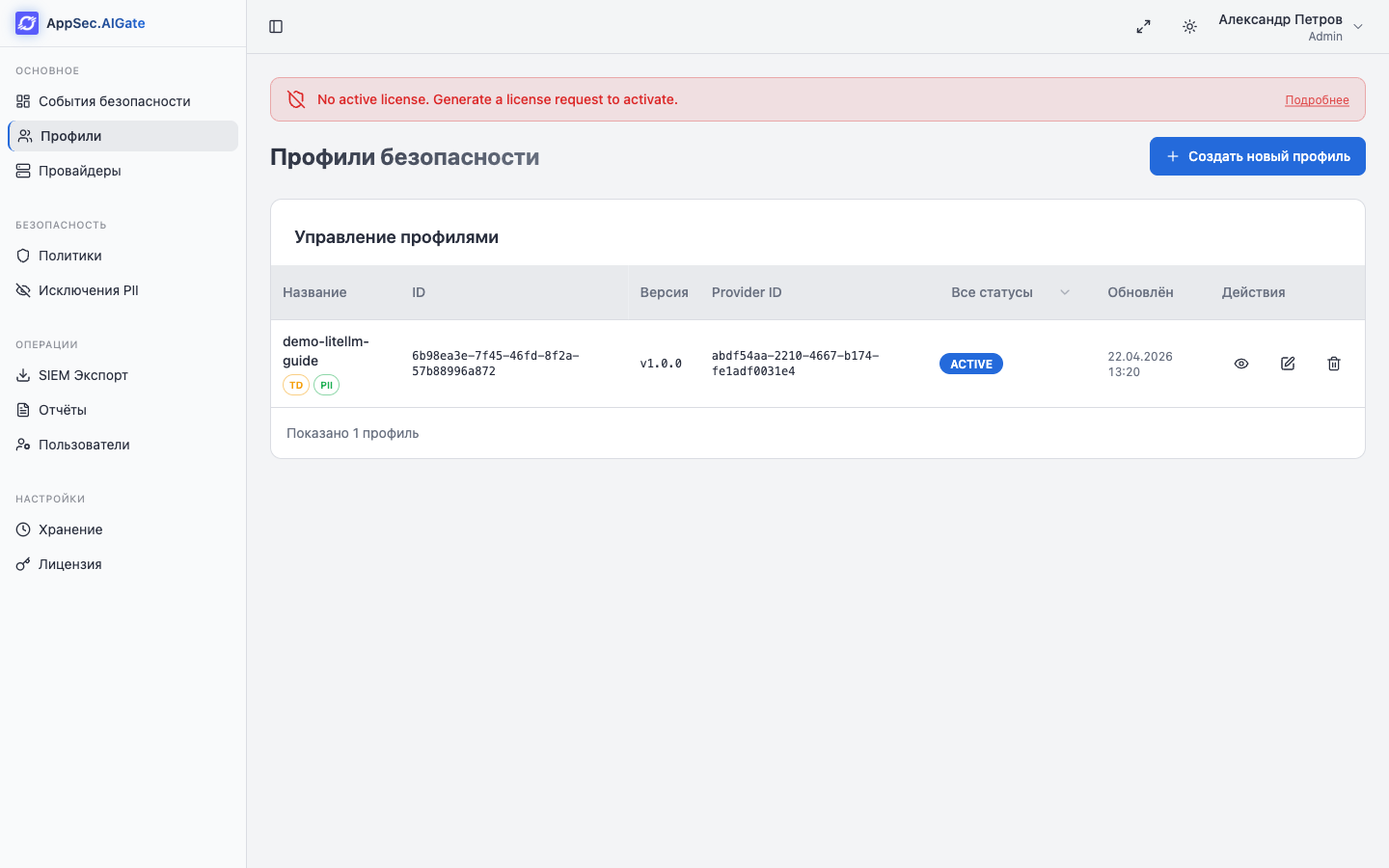This screenshot has width=1389, height=868.
Task: Click the Обновлён column header
Action: tap(1140, 292)
